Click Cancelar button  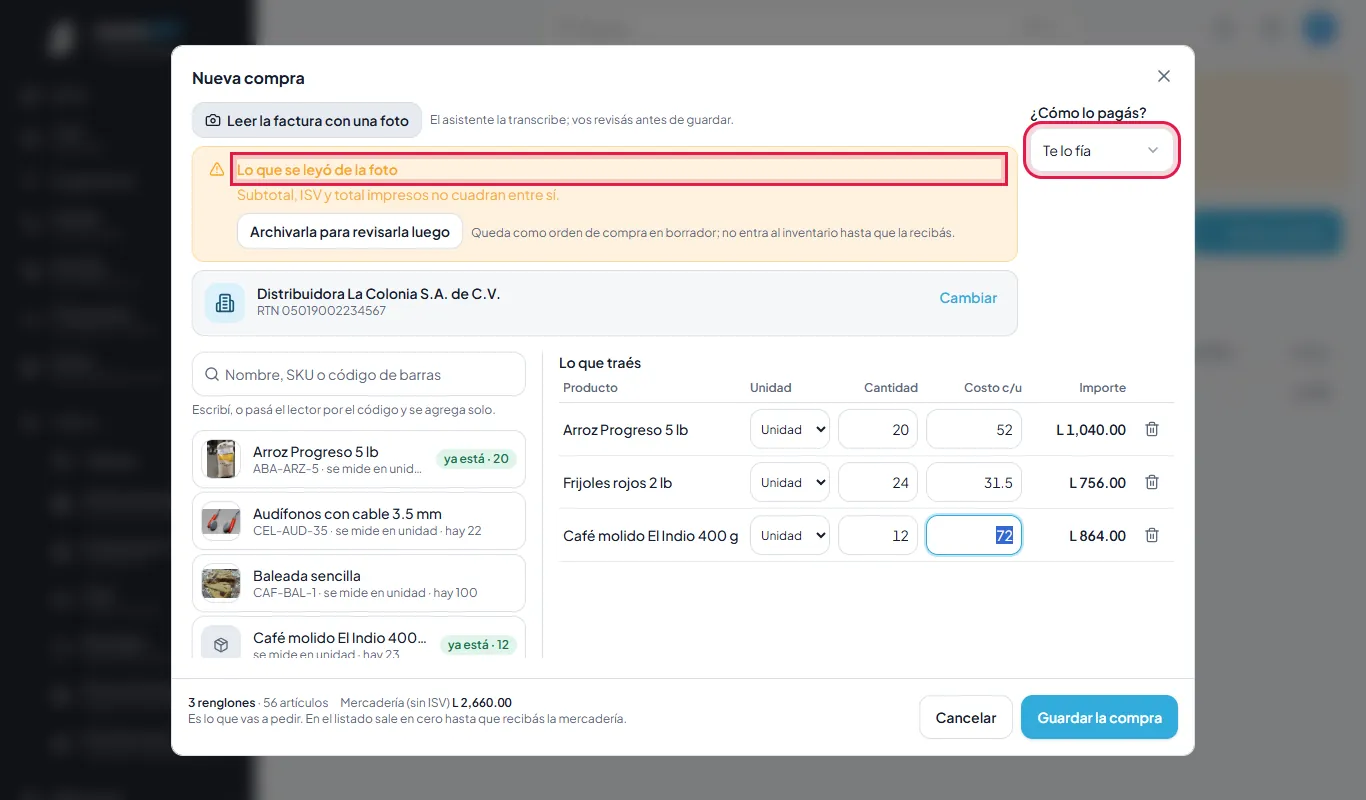966,718
